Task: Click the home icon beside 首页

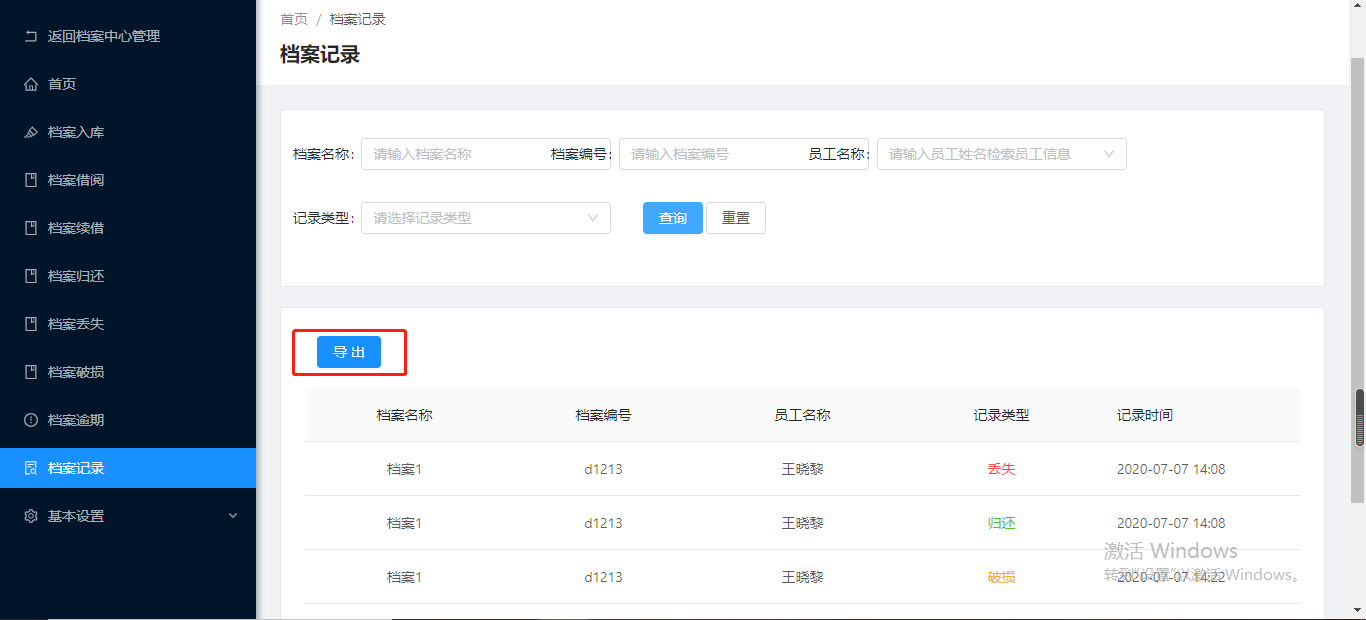Action: (x=31, y=84)
